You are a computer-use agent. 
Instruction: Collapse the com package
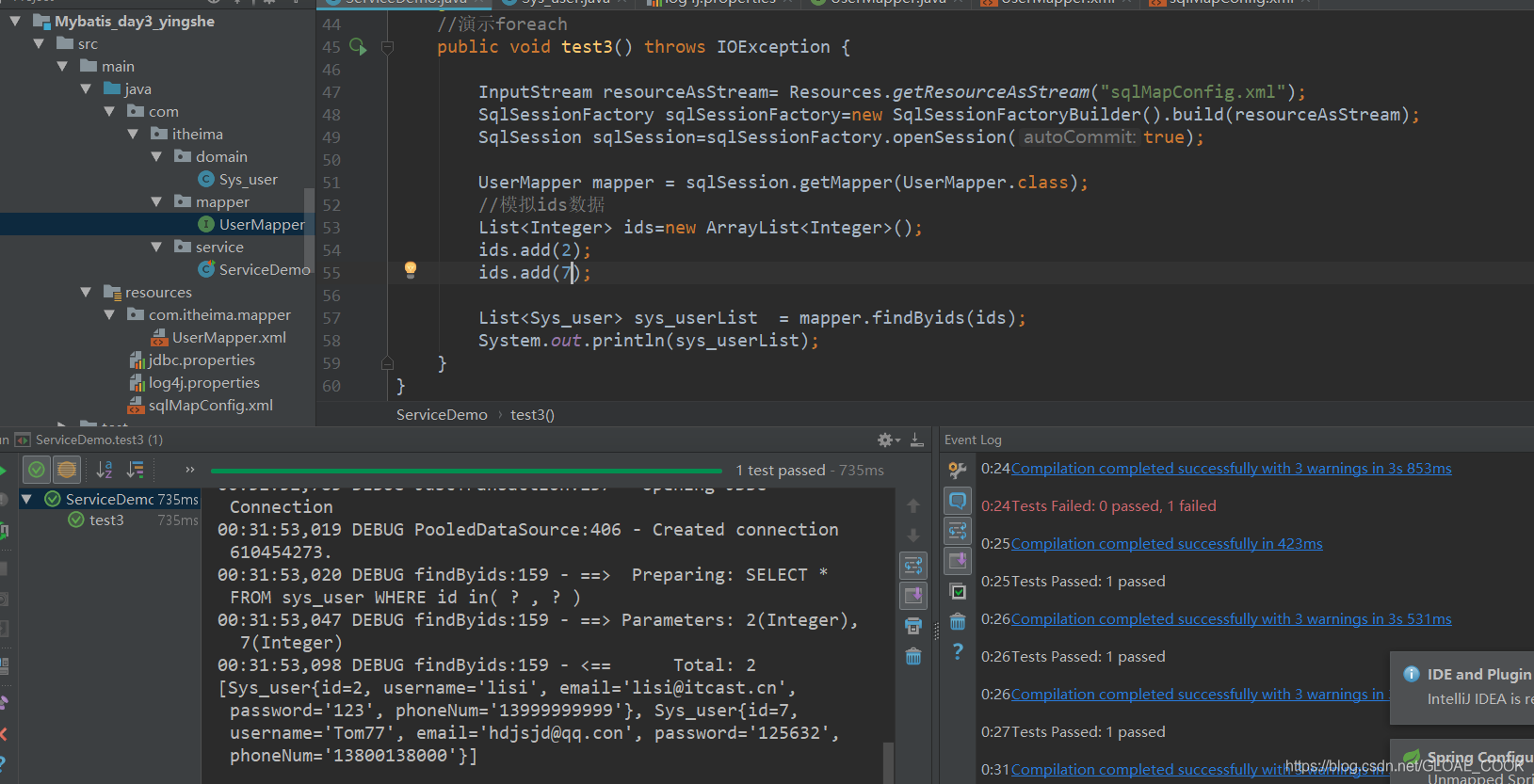pos(109,111)
